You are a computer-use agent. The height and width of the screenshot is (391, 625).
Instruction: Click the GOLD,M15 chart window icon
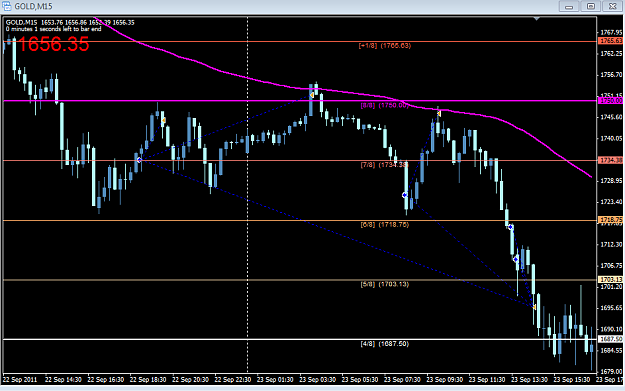click(6, 6)
